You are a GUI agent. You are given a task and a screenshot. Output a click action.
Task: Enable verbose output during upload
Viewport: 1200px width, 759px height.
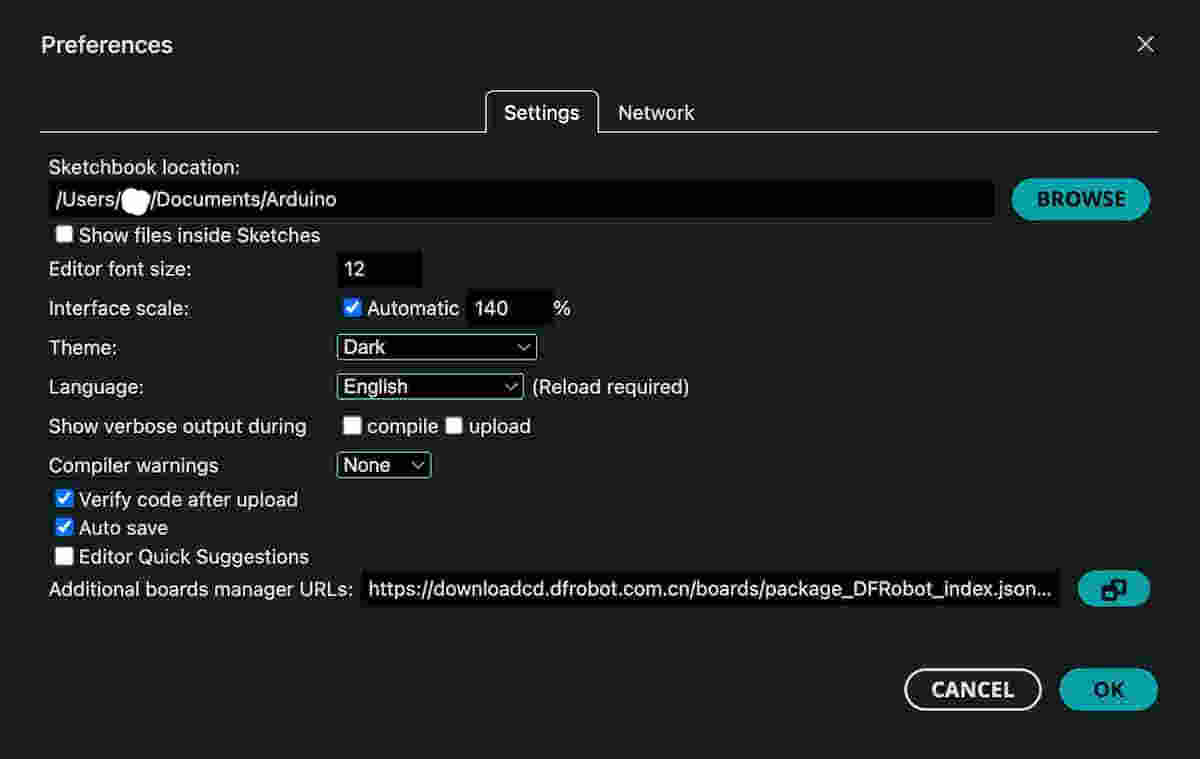pos(454,425)
